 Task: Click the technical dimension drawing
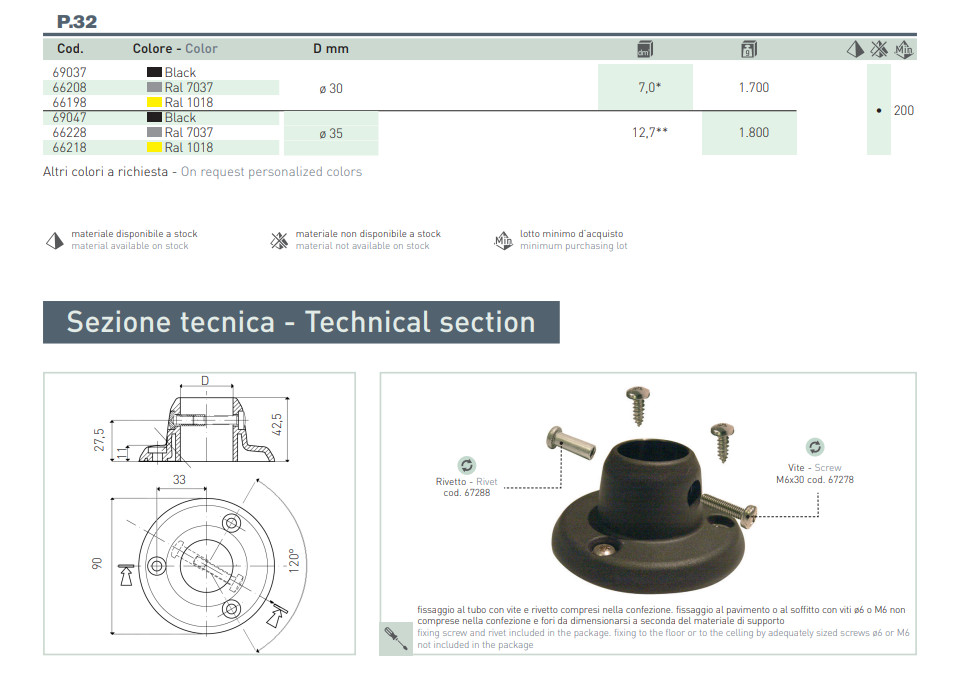199,513
